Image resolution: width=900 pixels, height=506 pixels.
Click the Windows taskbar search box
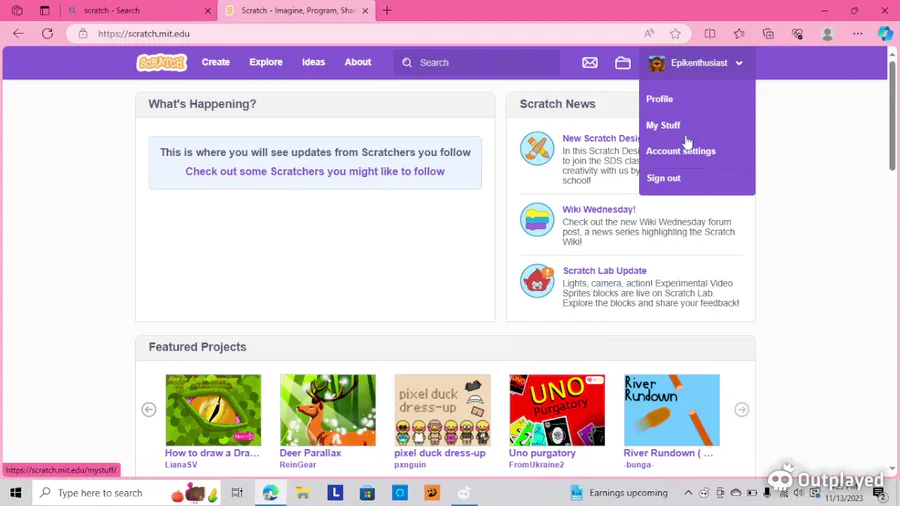pos(126,493)
